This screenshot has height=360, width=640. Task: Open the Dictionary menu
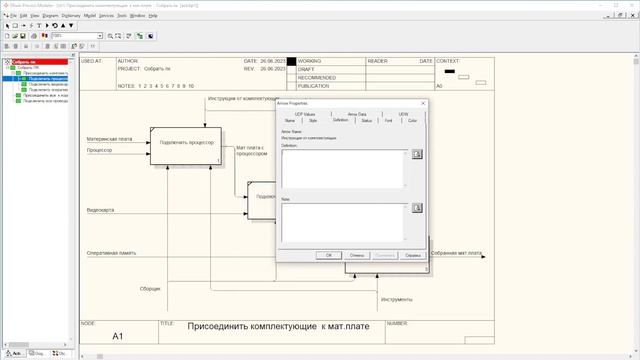[71, 16]
